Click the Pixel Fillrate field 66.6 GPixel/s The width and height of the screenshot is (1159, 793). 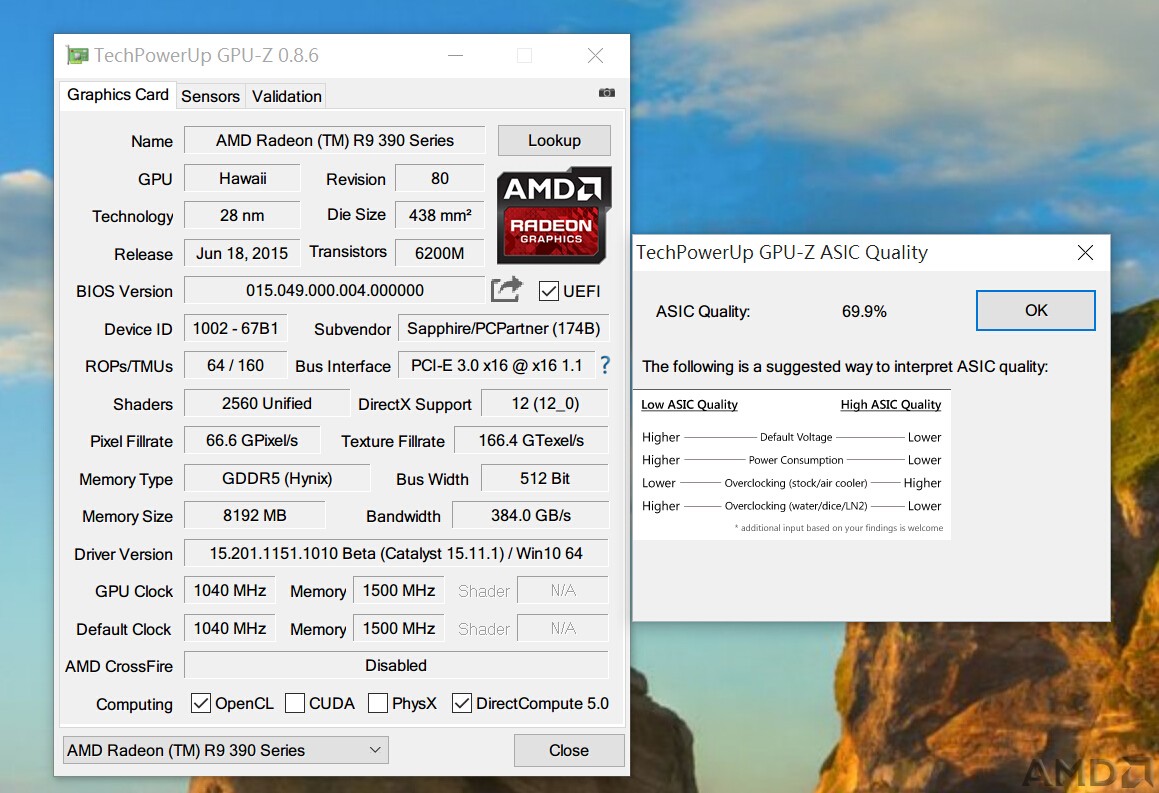pyautogui.click(x=252, y=440)
